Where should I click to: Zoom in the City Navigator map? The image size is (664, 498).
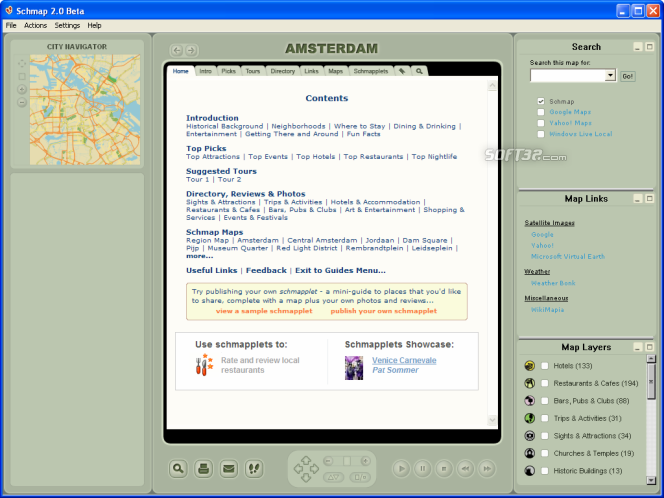22,89
